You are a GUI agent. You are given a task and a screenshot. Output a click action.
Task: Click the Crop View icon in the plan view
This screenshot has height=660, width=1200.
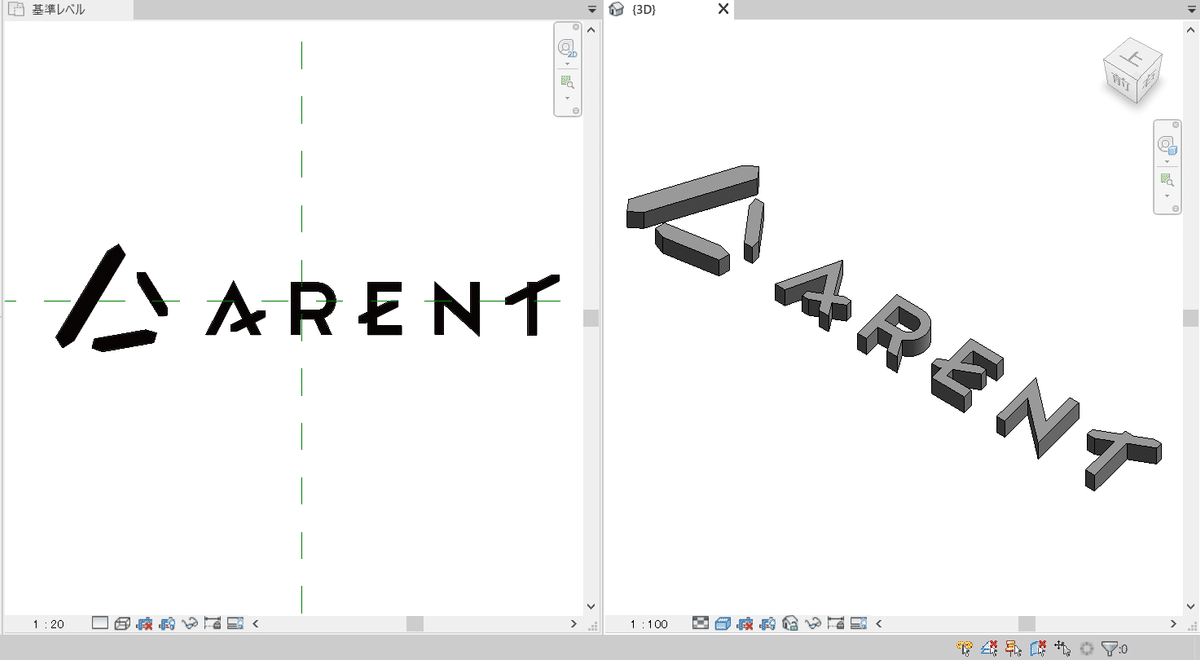(212, 623)
